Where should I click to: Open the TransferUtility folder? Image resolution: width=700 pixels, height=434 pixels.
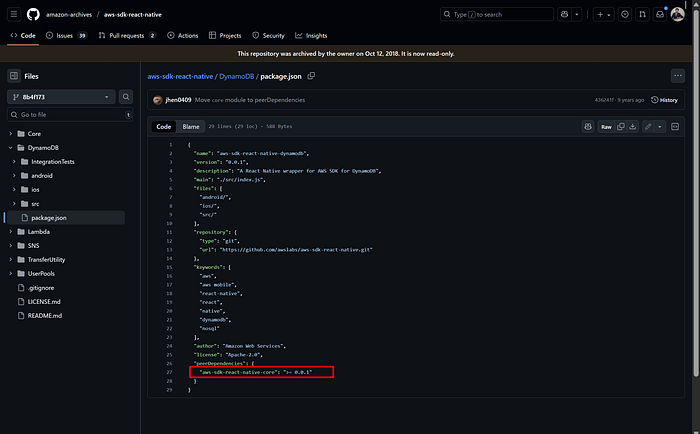coord(46,259)
